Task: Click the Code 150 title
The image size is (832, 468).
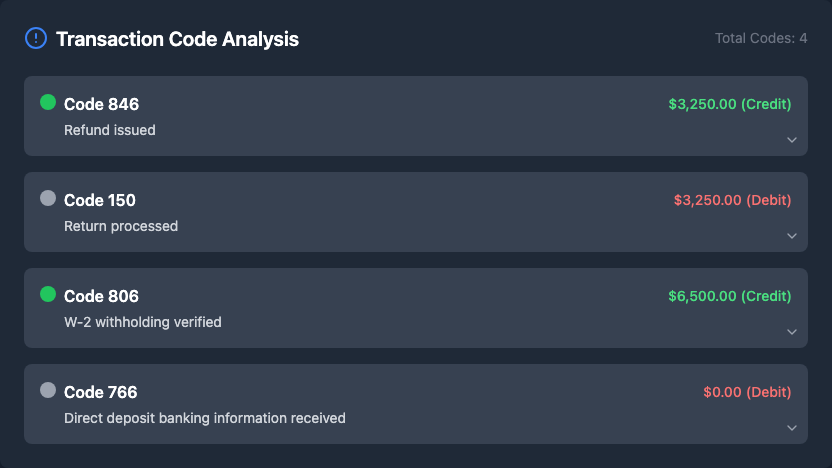Action: (x=100, y=200)
